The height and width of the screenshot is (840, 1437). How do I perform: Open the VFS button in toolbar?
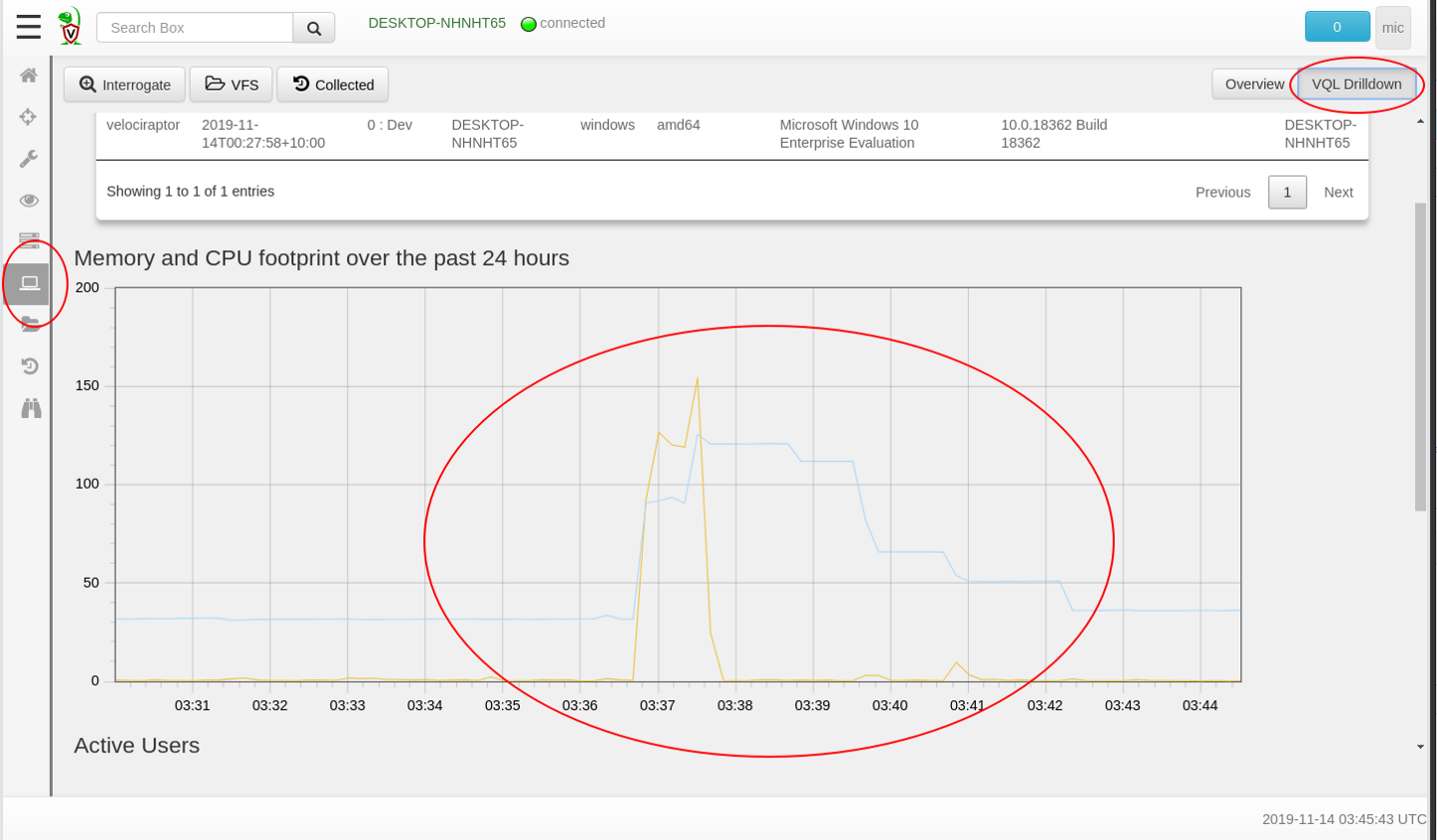232,85
